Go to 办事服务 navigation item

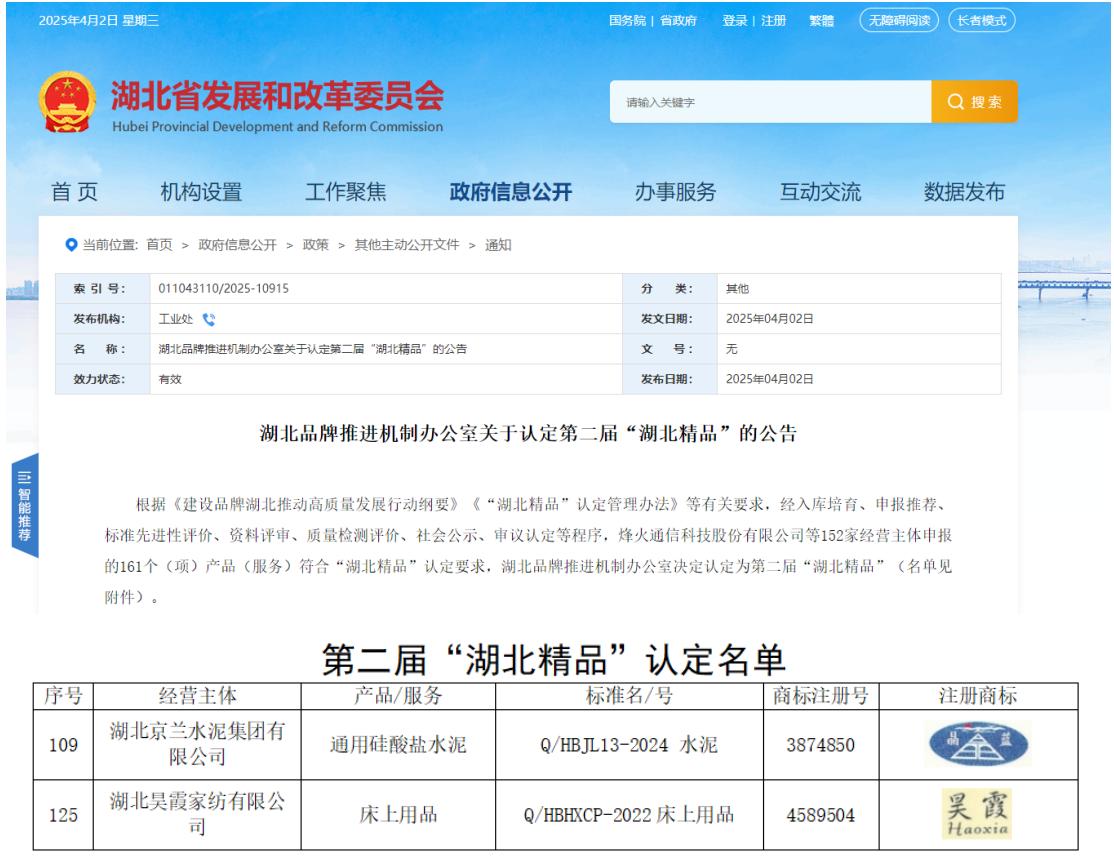tap(675, 193)
